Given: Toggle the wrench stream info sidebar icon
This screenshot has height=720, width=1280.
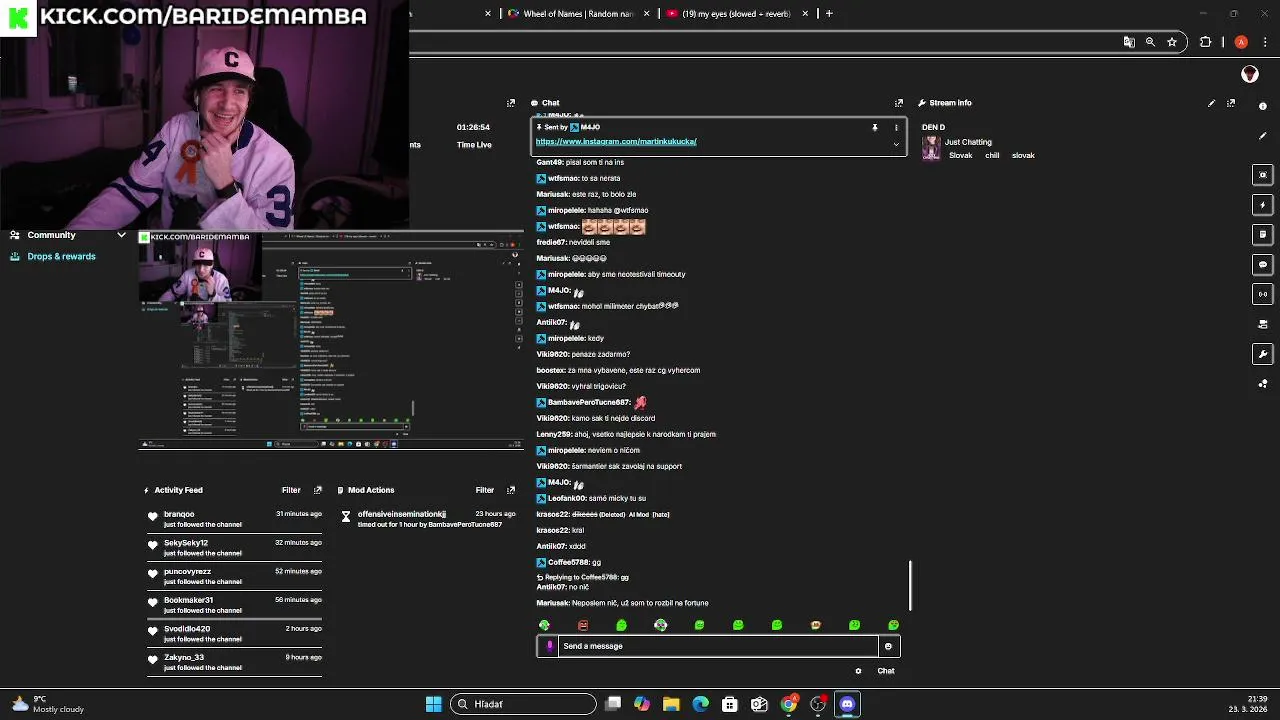Looking at the screenshot, I should click(1263, 354).
